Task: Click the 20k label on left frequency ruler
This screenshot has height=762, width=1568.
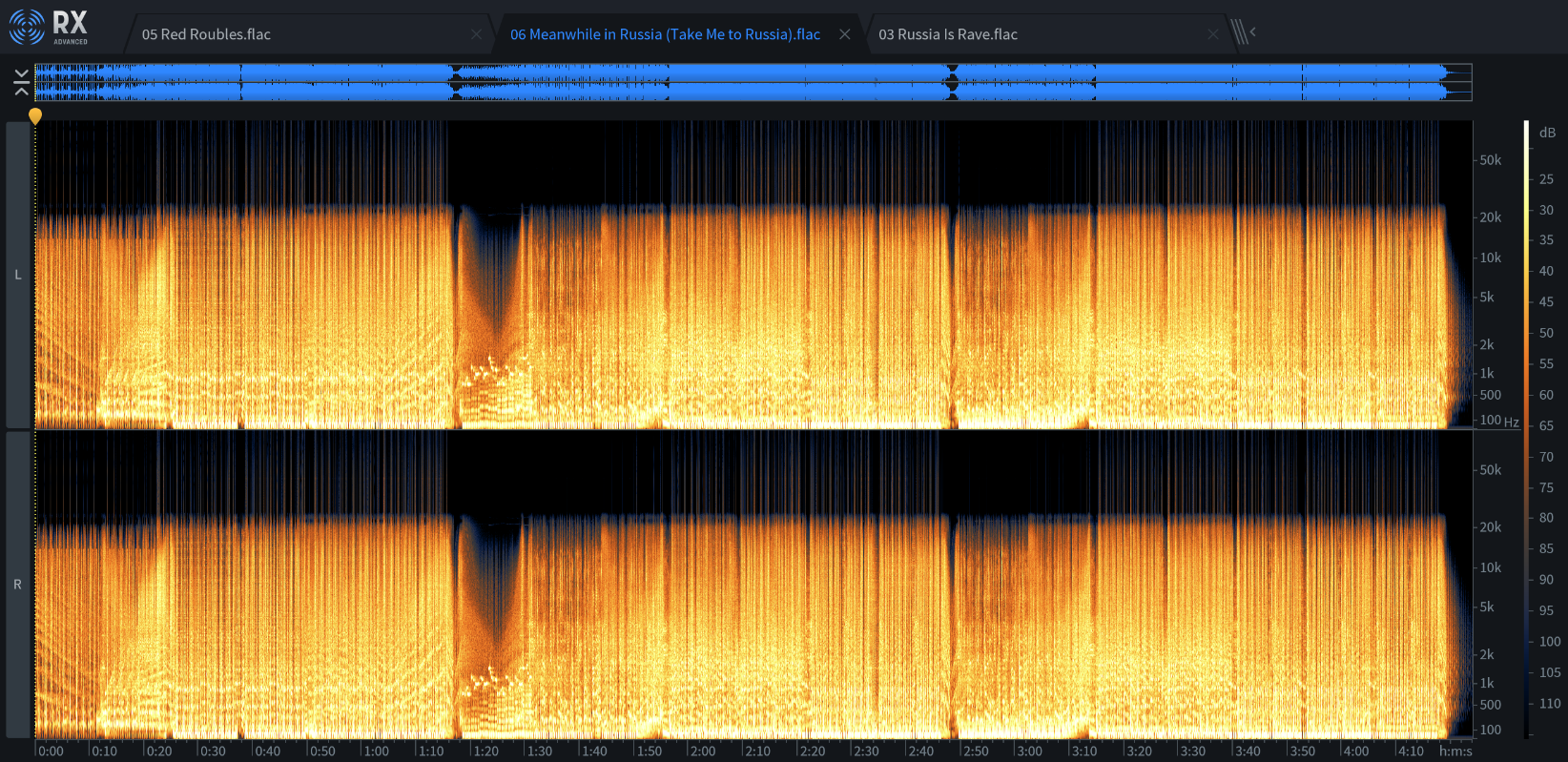Action: tap(1490, 217)
